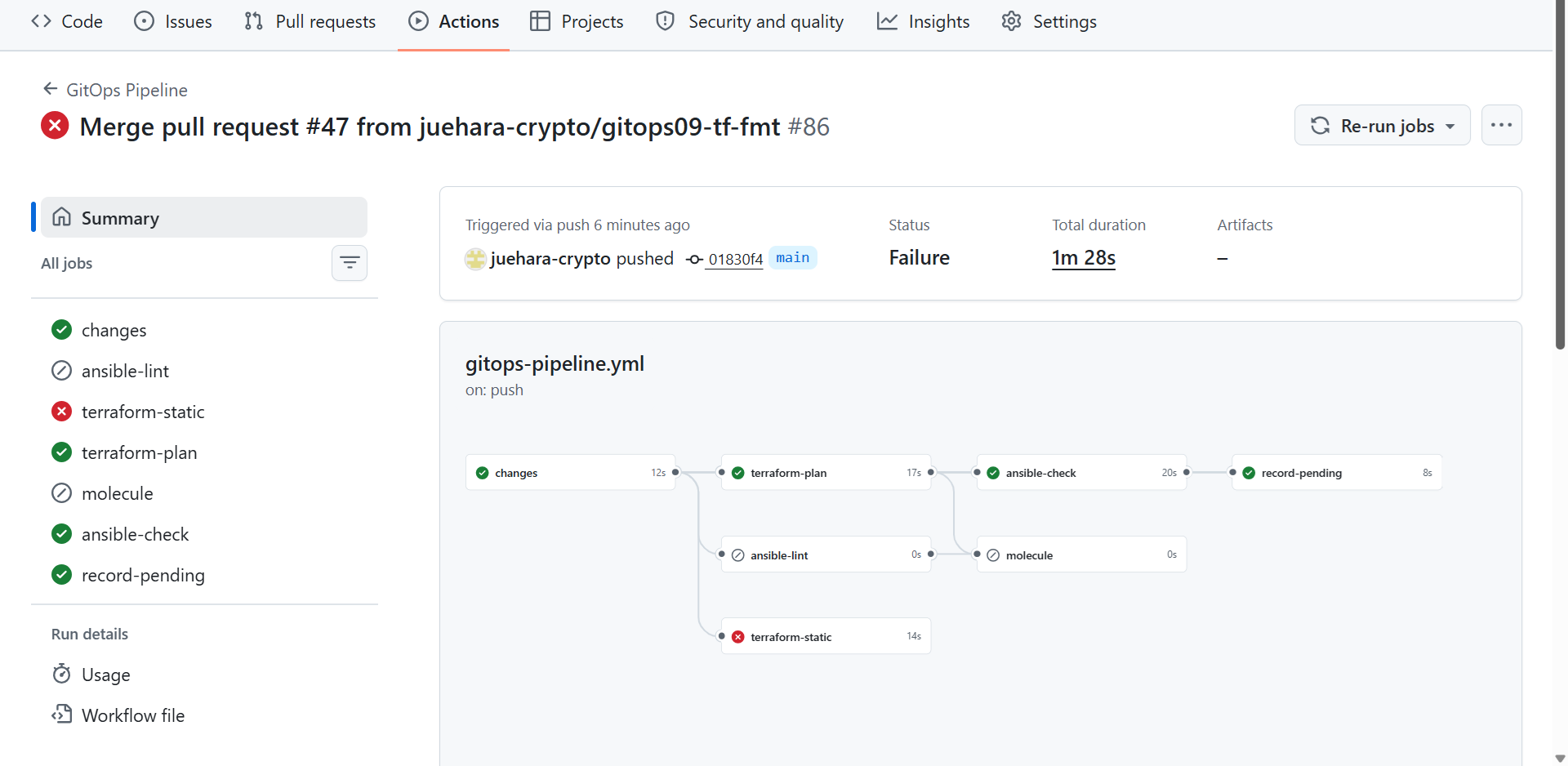Viewport: 1568px width, 766px height.
Task: Click the page vertical scrollbar thumb
Action: 1561,175
